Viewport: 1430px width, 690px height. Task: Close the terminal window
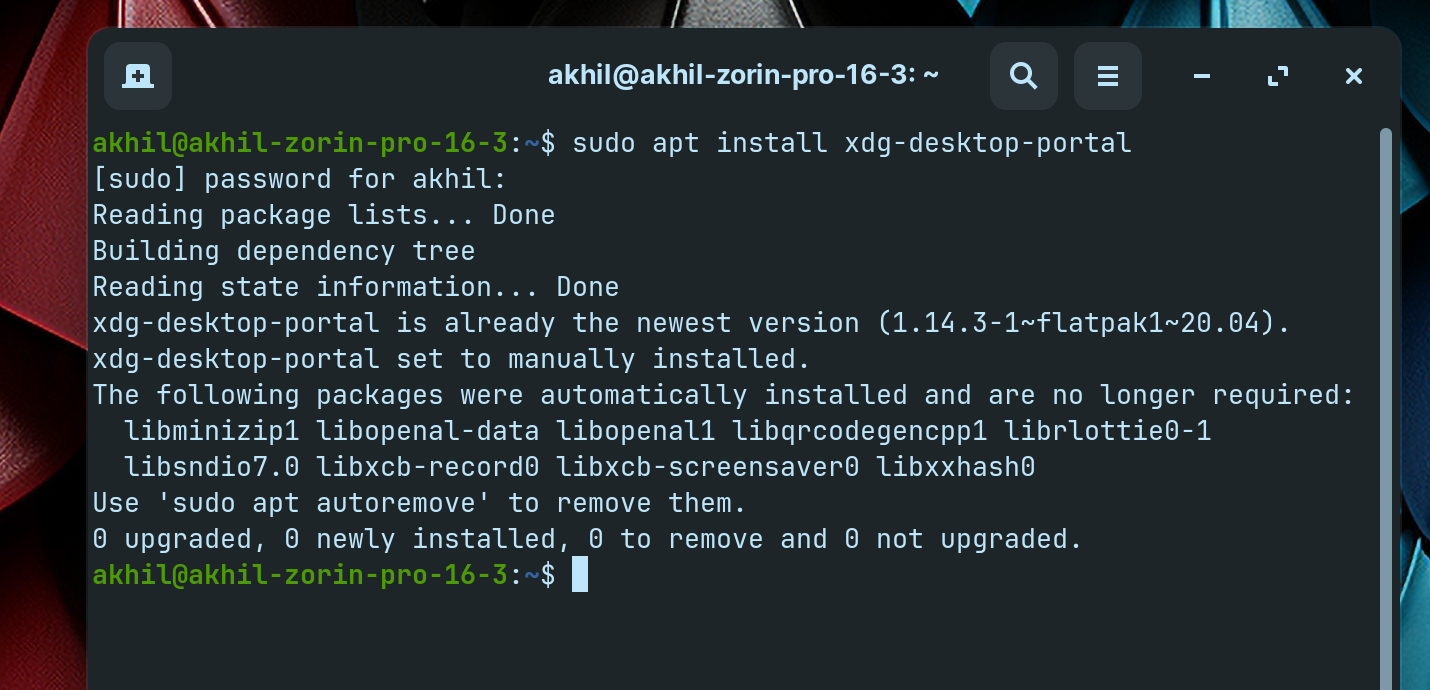(x=1353, y=76)
